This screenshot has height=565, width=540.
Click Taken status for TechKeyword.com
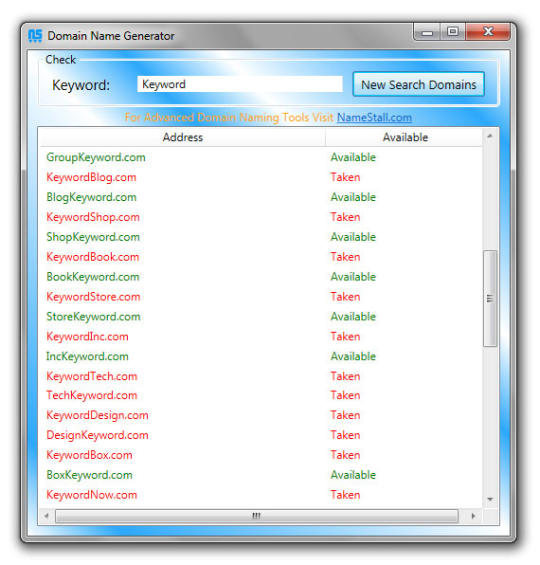click(345, 395)
